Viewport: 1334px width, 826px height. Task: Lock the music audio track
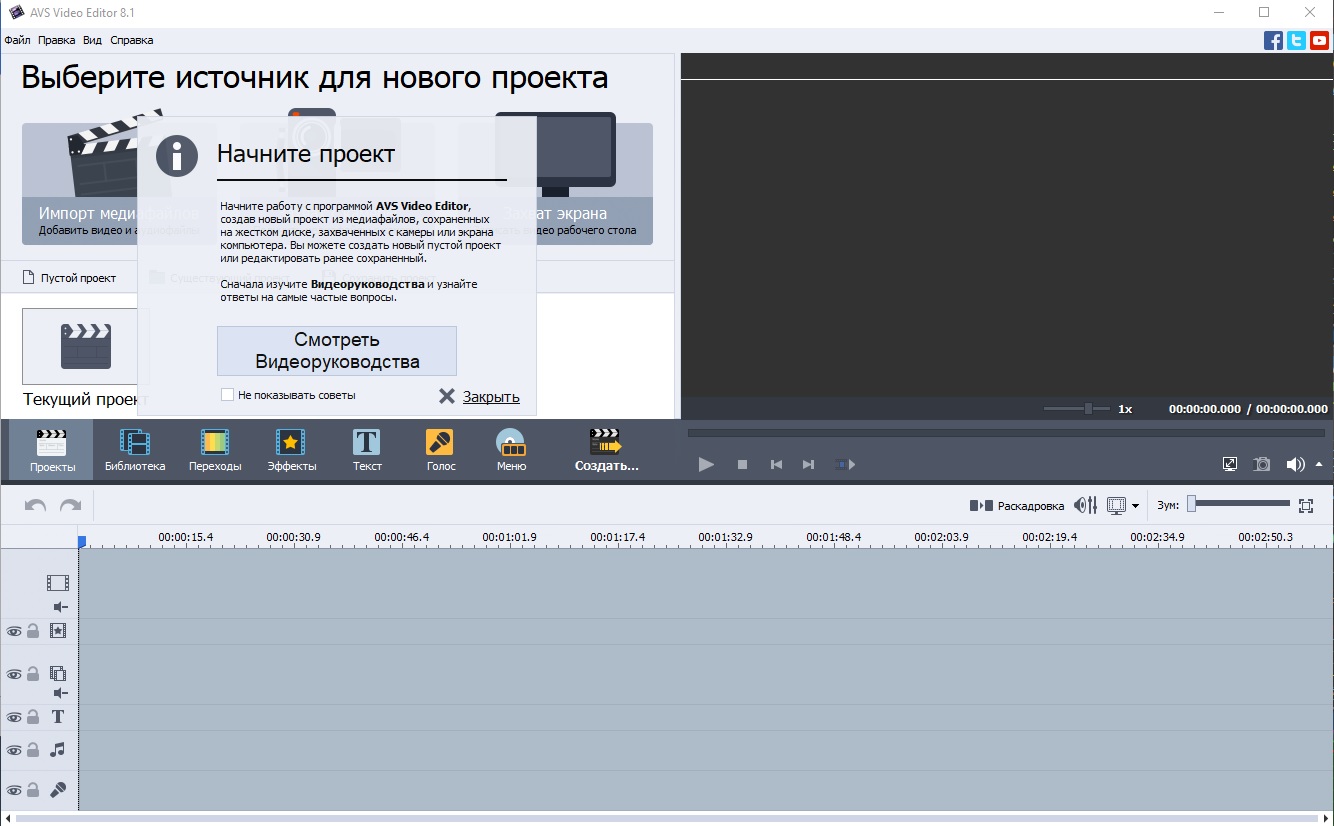pyautogui.click(x=33, y=750)
